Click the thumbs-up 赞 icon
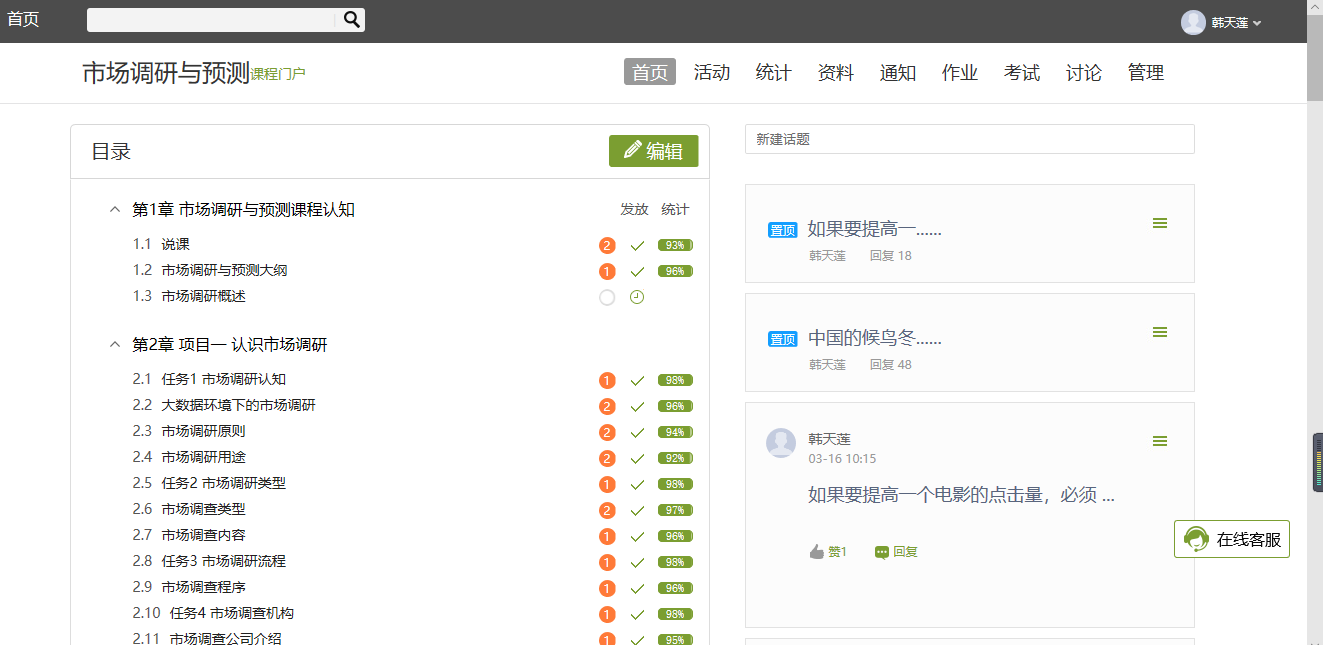 (816, 552)
